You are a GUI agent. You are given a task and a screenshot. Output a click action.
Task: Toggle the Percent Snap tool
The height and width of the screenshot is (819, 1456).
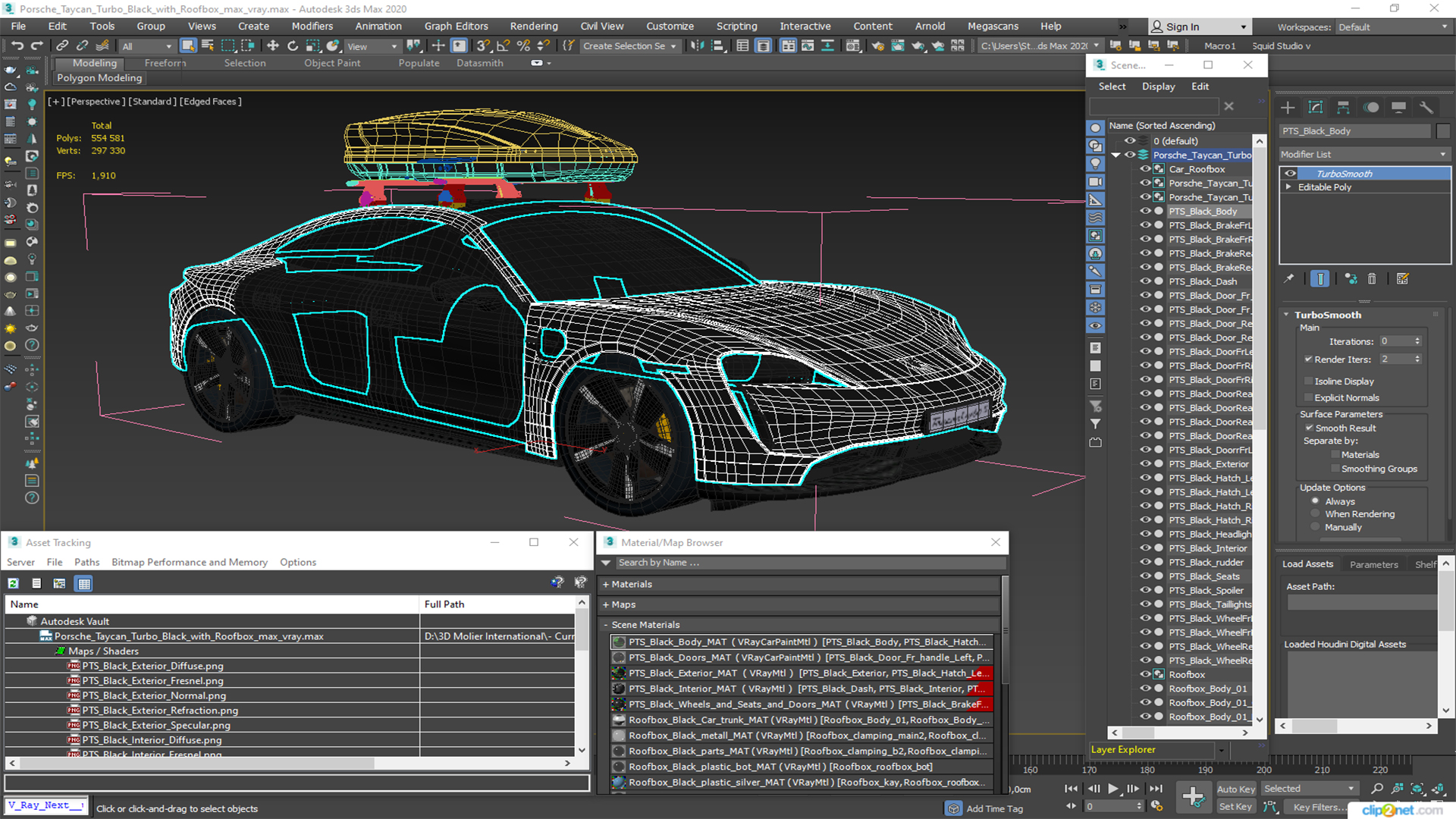[x=523, y=45]
